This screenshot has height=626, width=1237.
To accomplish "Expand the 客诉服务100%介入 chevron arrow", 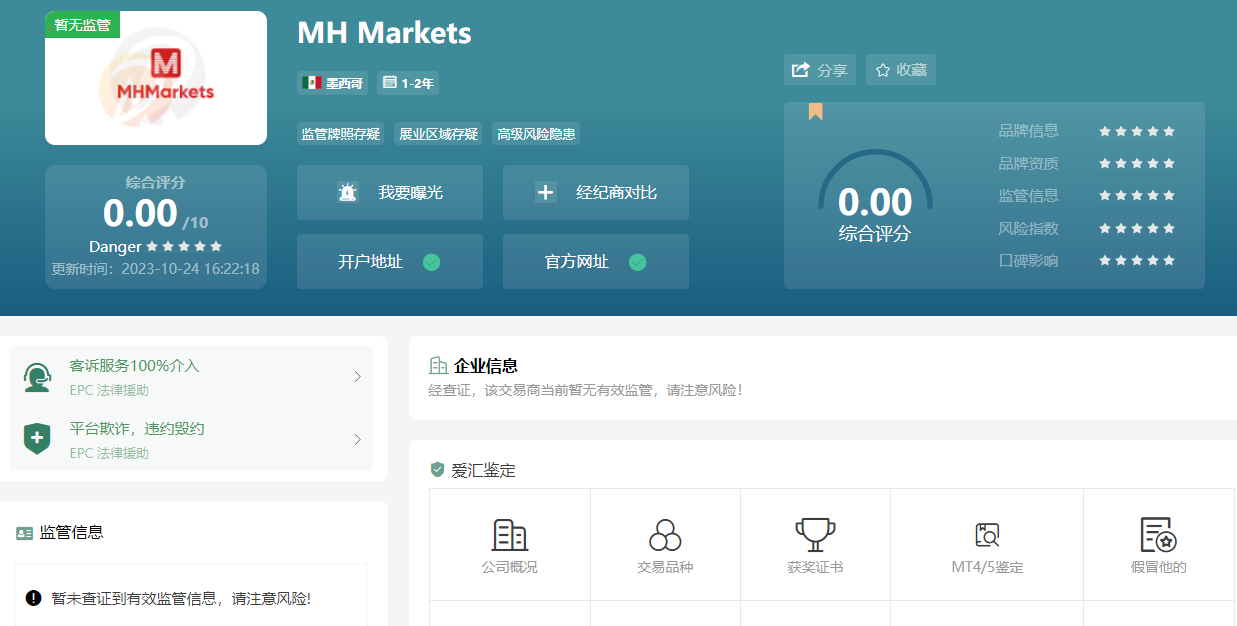I will [357, 377].
